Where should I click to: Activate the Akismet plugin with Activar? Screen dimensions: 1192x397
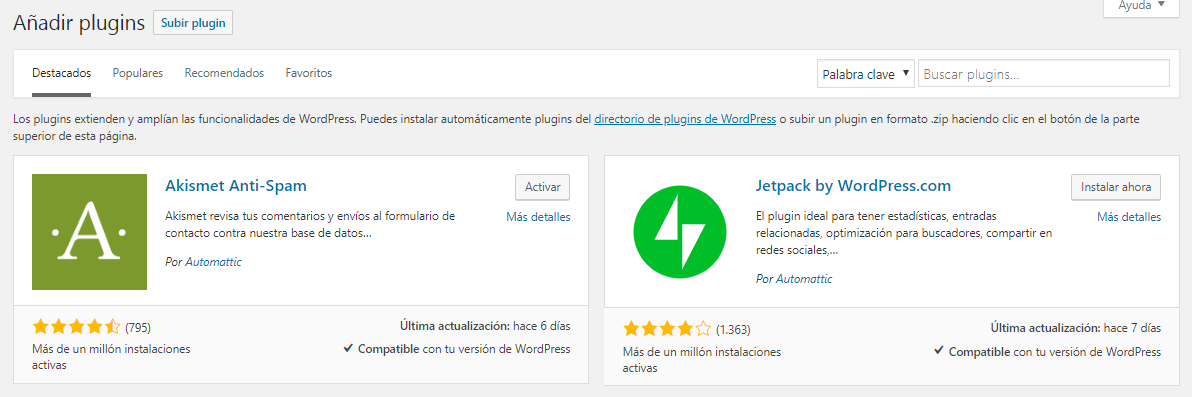click(543, 187)
